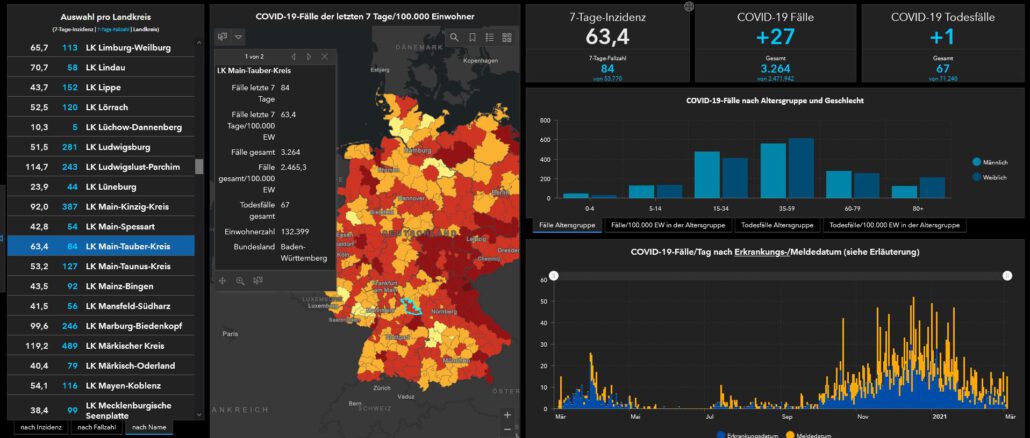Select LK Main-Kinzig-Kreis row

point(101,206)
